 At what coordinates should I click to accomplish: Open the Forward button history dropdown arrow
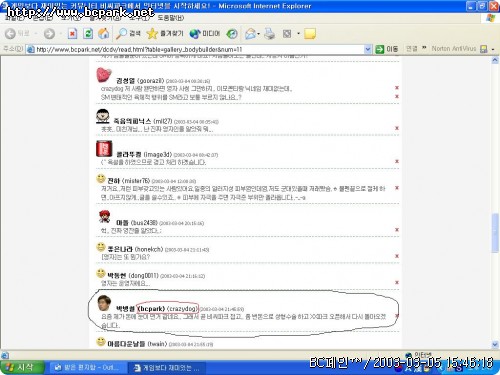pos(60,34)
